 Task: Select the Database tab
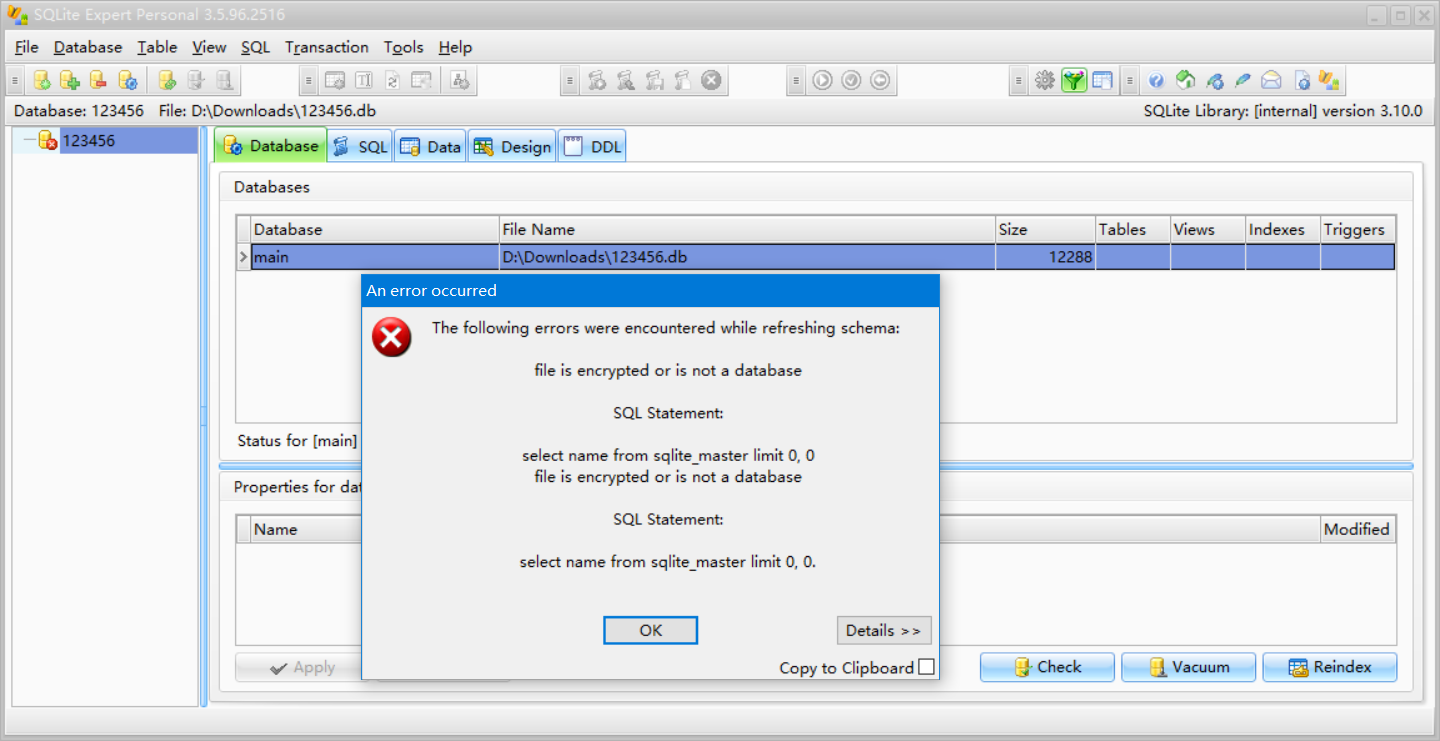271,145
